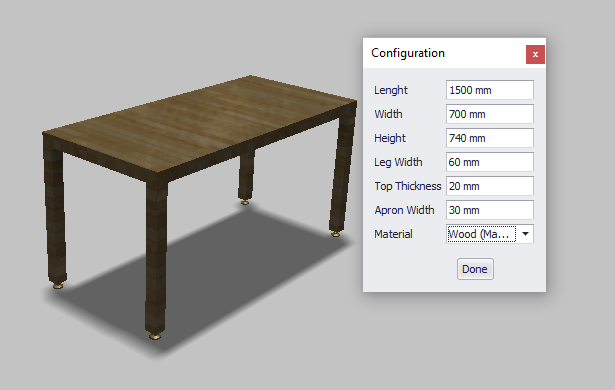The image size is (615, 390).
Task: Click the Done button
Action: click(x=475, y=269)
